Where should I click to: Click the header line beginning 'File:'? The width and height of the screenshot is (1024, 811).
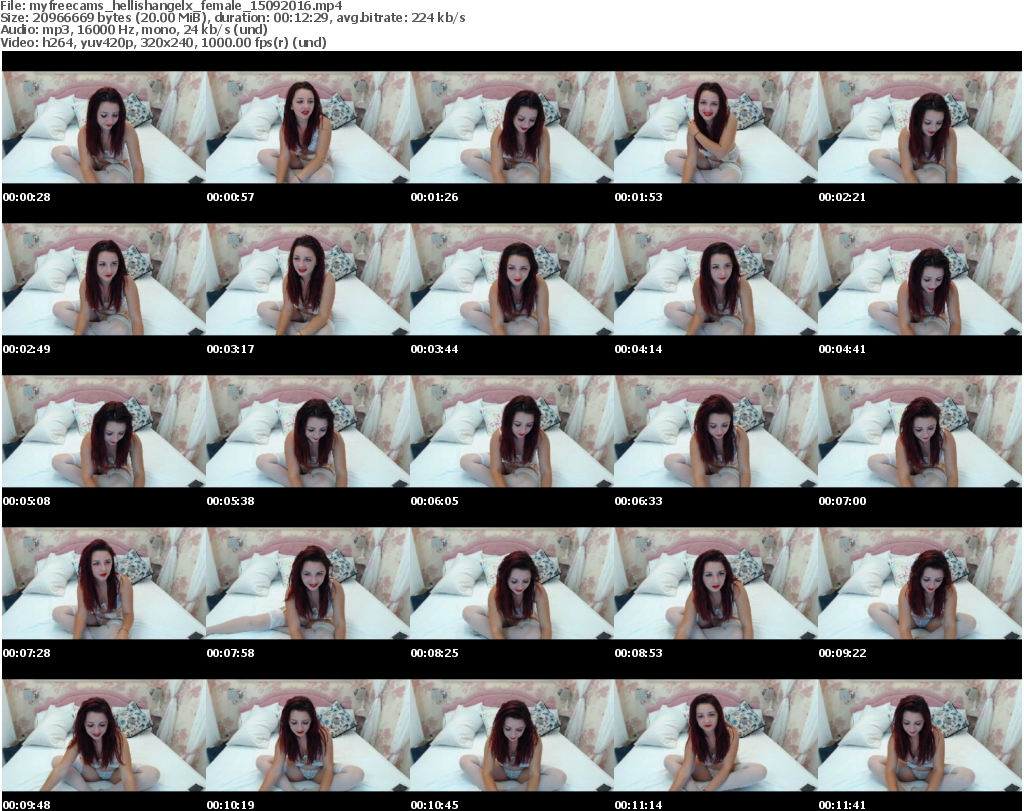171,6
